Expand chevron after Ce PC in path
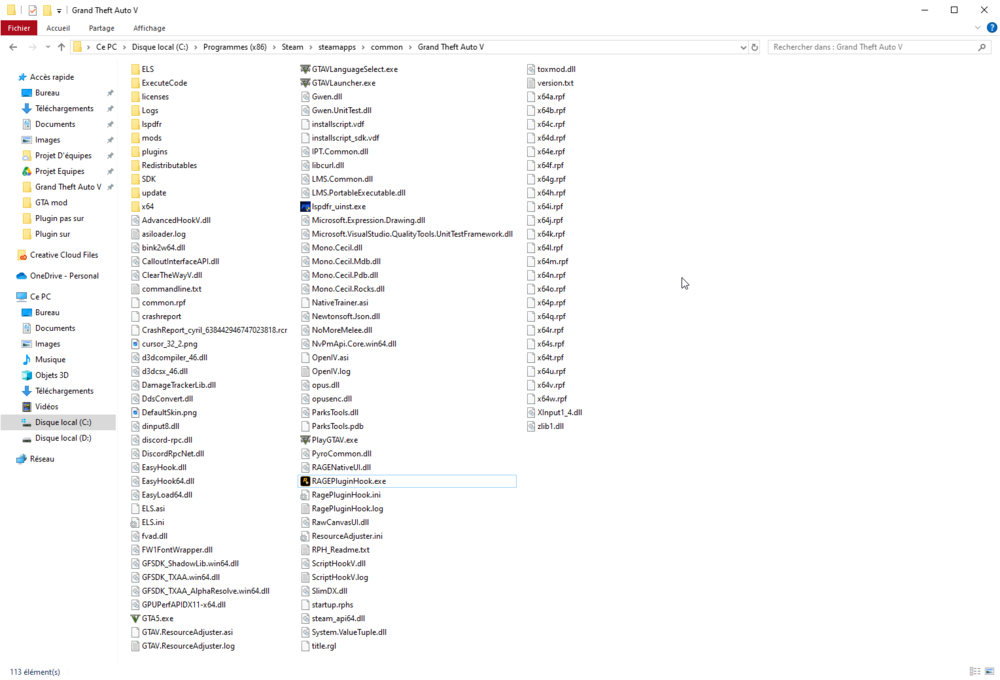The width and height of the screenshot is (1000, 680). tap(124, 47)
